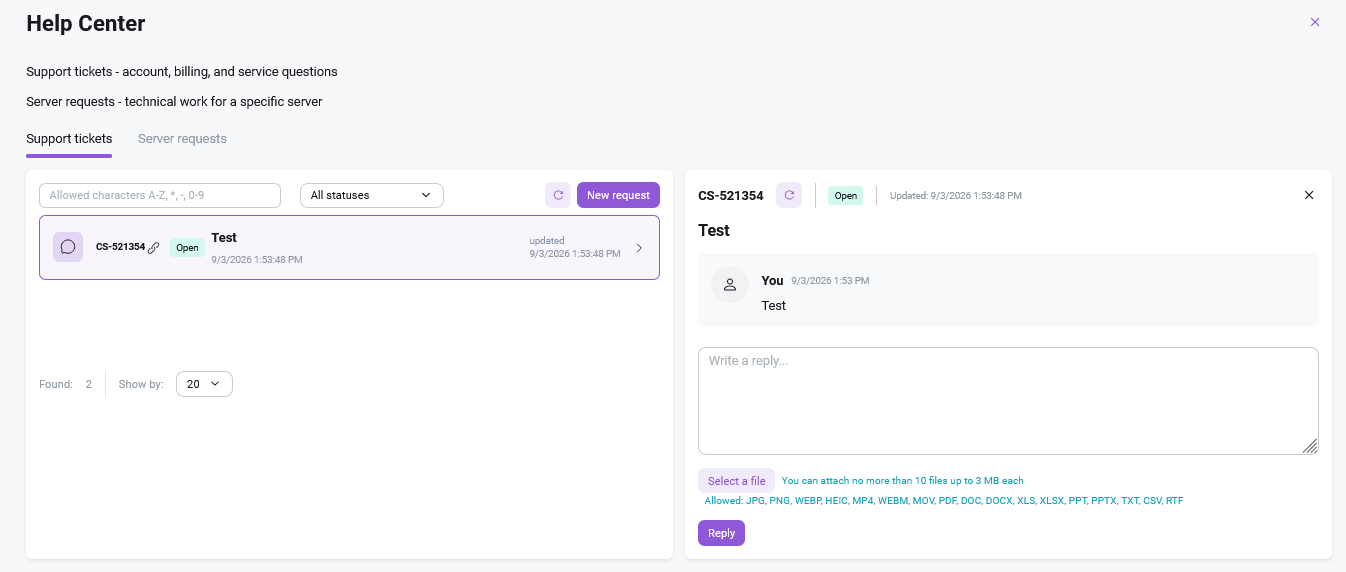Screen dimensions: 1346x572
Task: Select the Support tickets tab
Action: tap(69, 139)
